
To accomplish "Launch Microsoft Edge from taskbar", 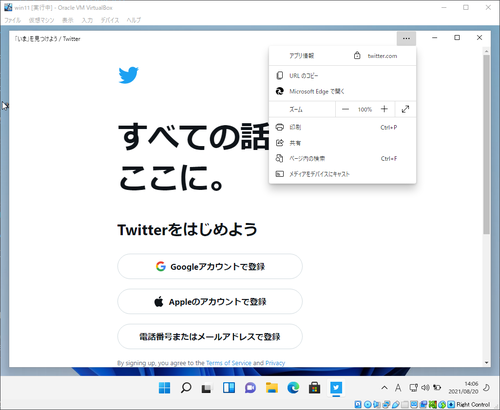I will [x=293, y=388].
